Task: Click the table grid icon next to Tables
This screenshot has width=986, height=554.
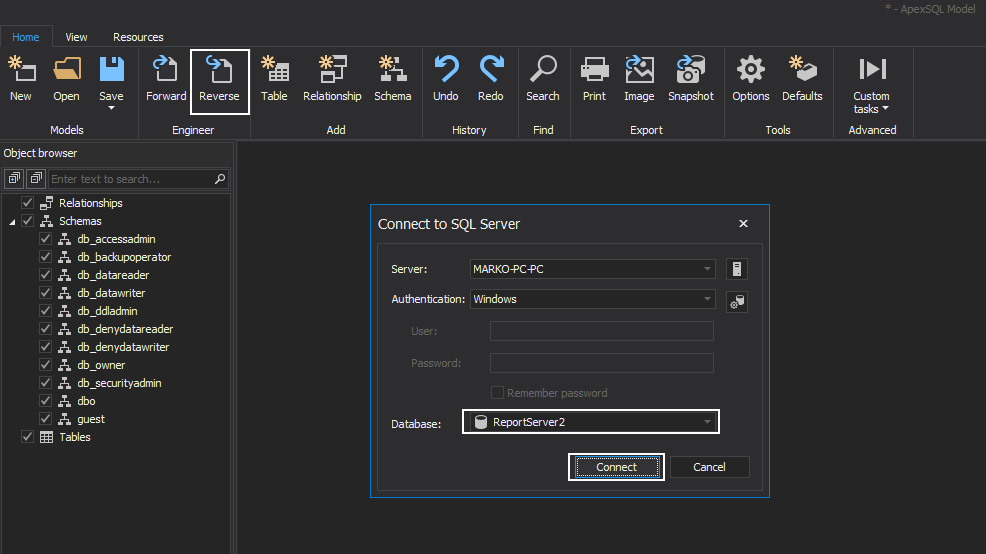Action: pyautogui.click(x=47, y=437)
